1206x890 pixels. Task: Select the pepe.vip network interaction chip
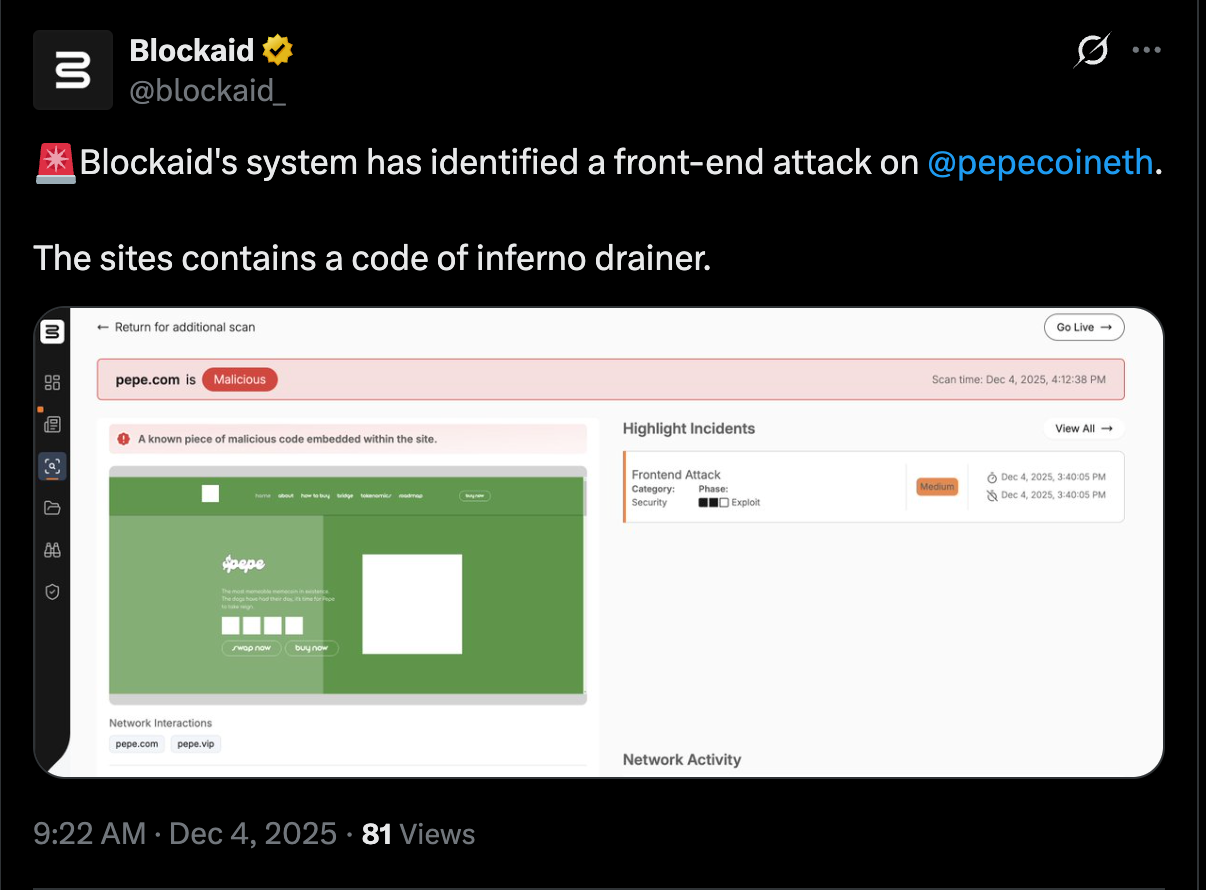click(x=195, y=744)
